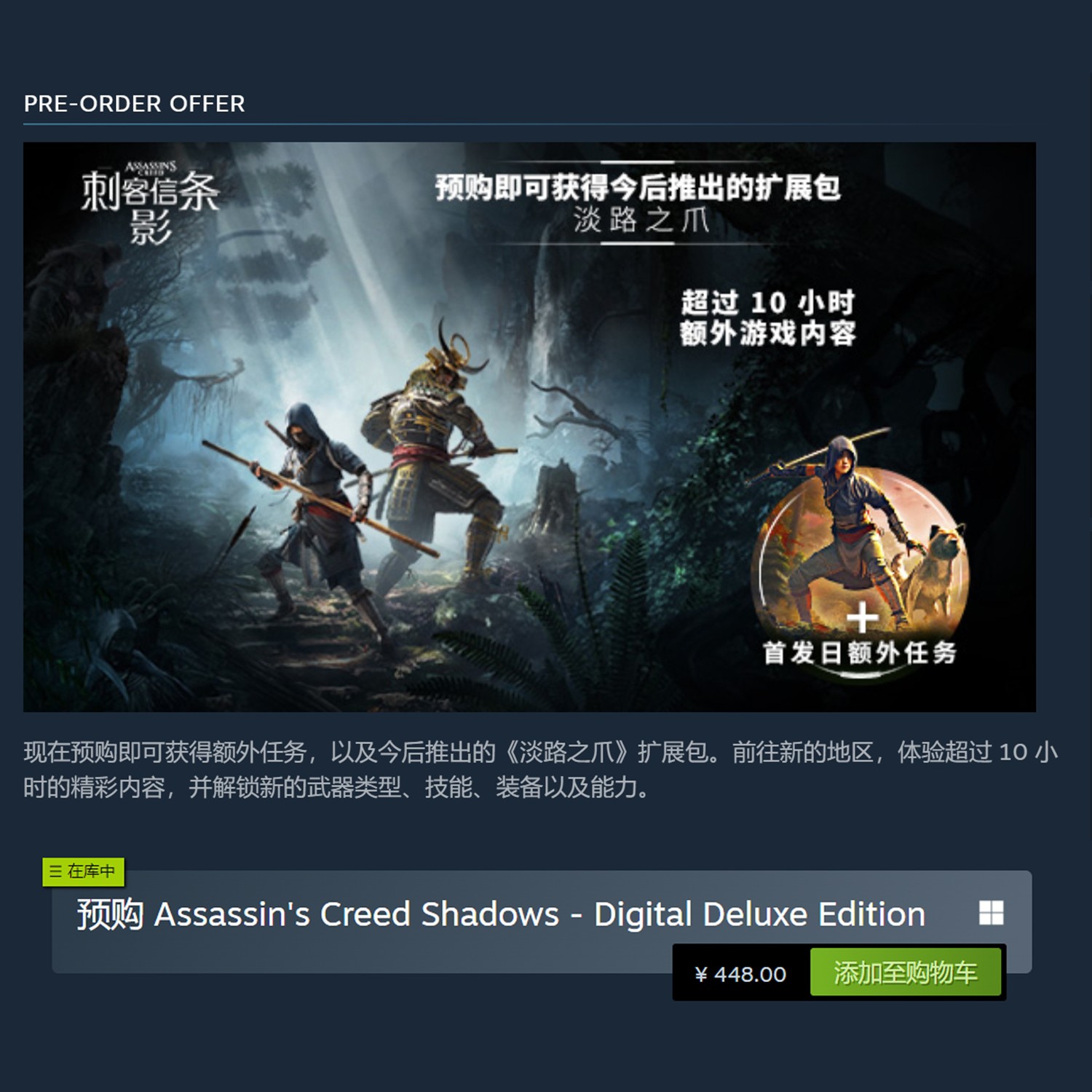Click the list icon in the 在库中 badge

(55, 871)
